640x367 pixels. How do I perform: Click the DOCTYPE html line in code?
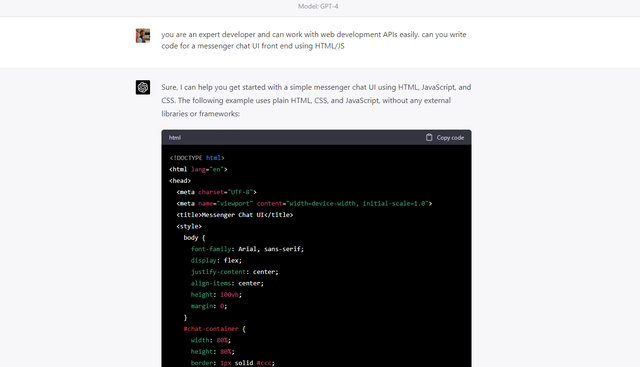[197, 158]
